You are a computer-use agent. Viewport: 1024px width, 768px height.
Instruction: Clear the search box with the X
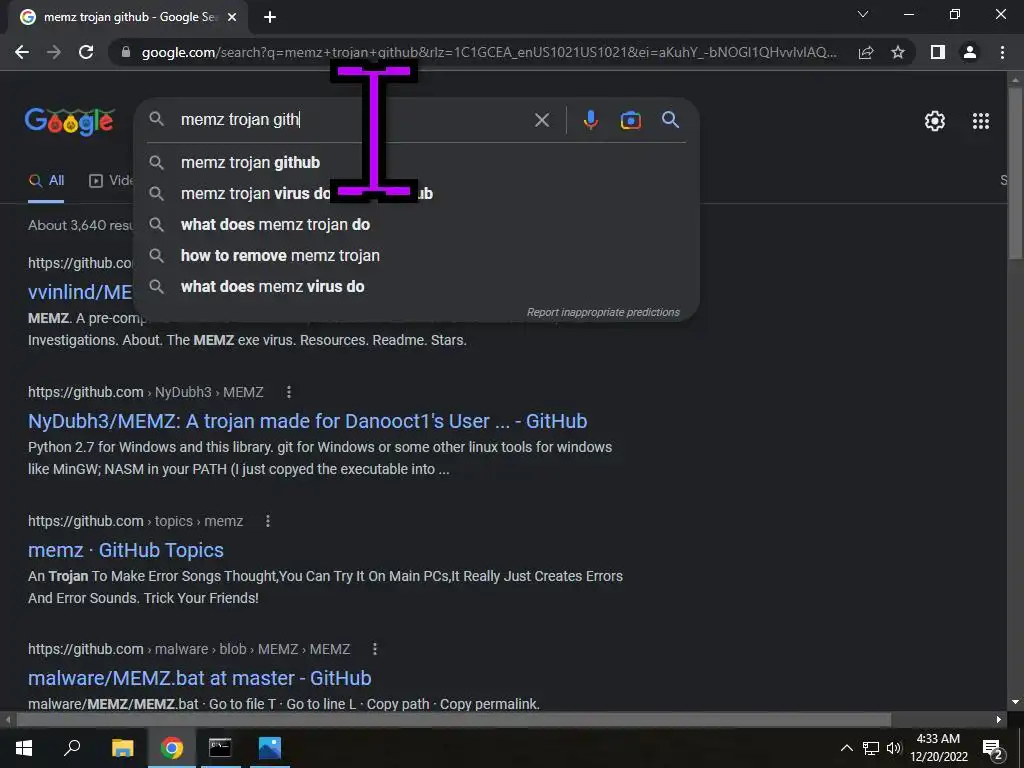click(x=541, y=120)
